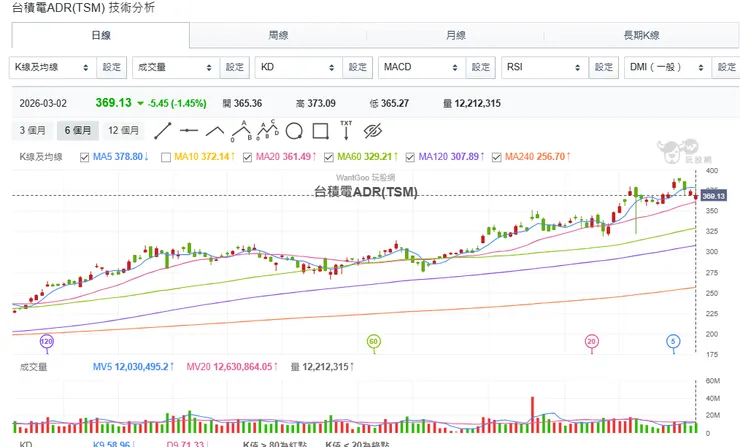Click the tallest red volume bar
The image size is (740, 447).
point(532,415)
